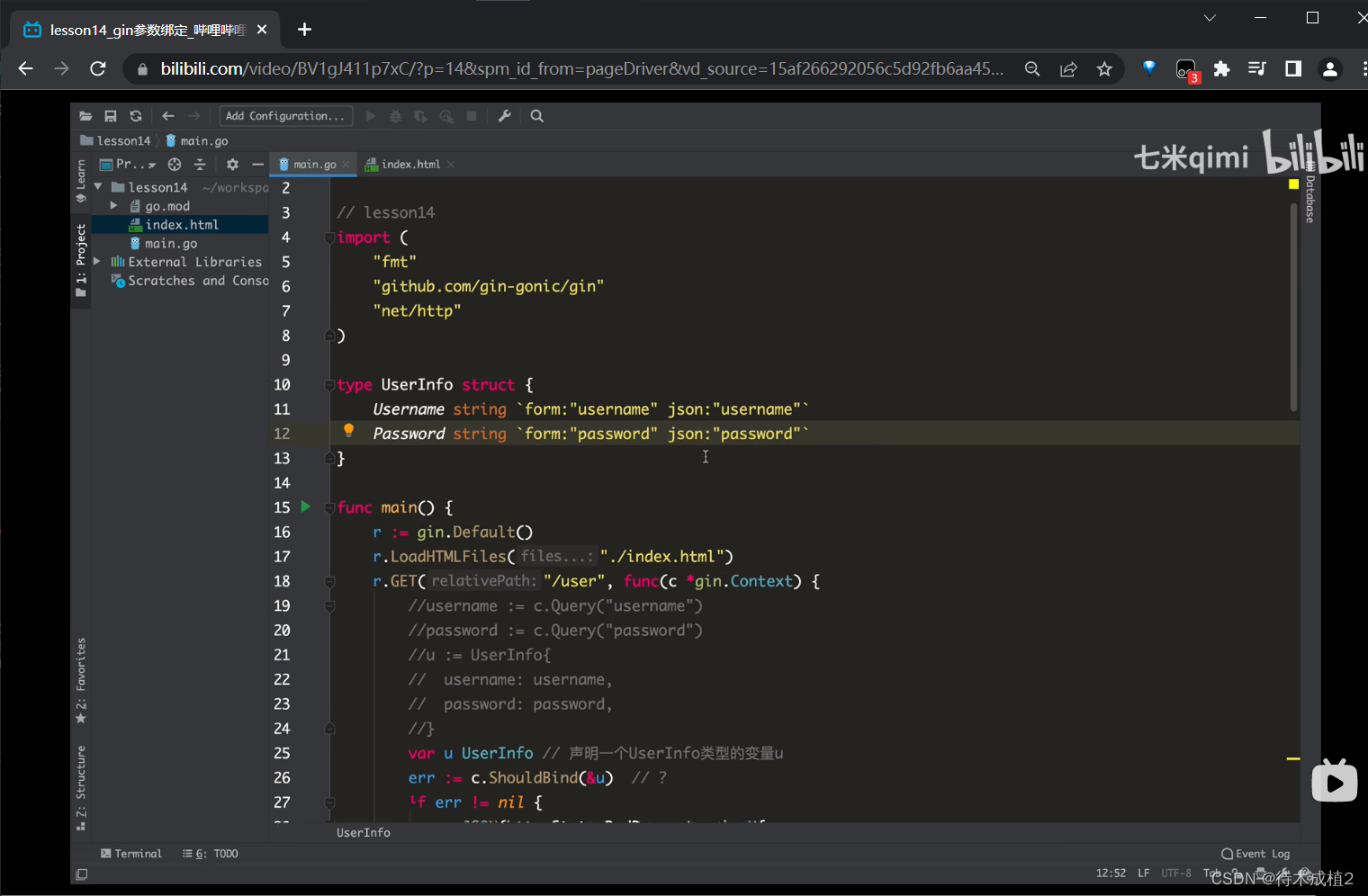The height and width of the screenshot is (896, 1368).
Task: Click the Search Everywhere magnifier in the IDE
Action: click(537, 116)
